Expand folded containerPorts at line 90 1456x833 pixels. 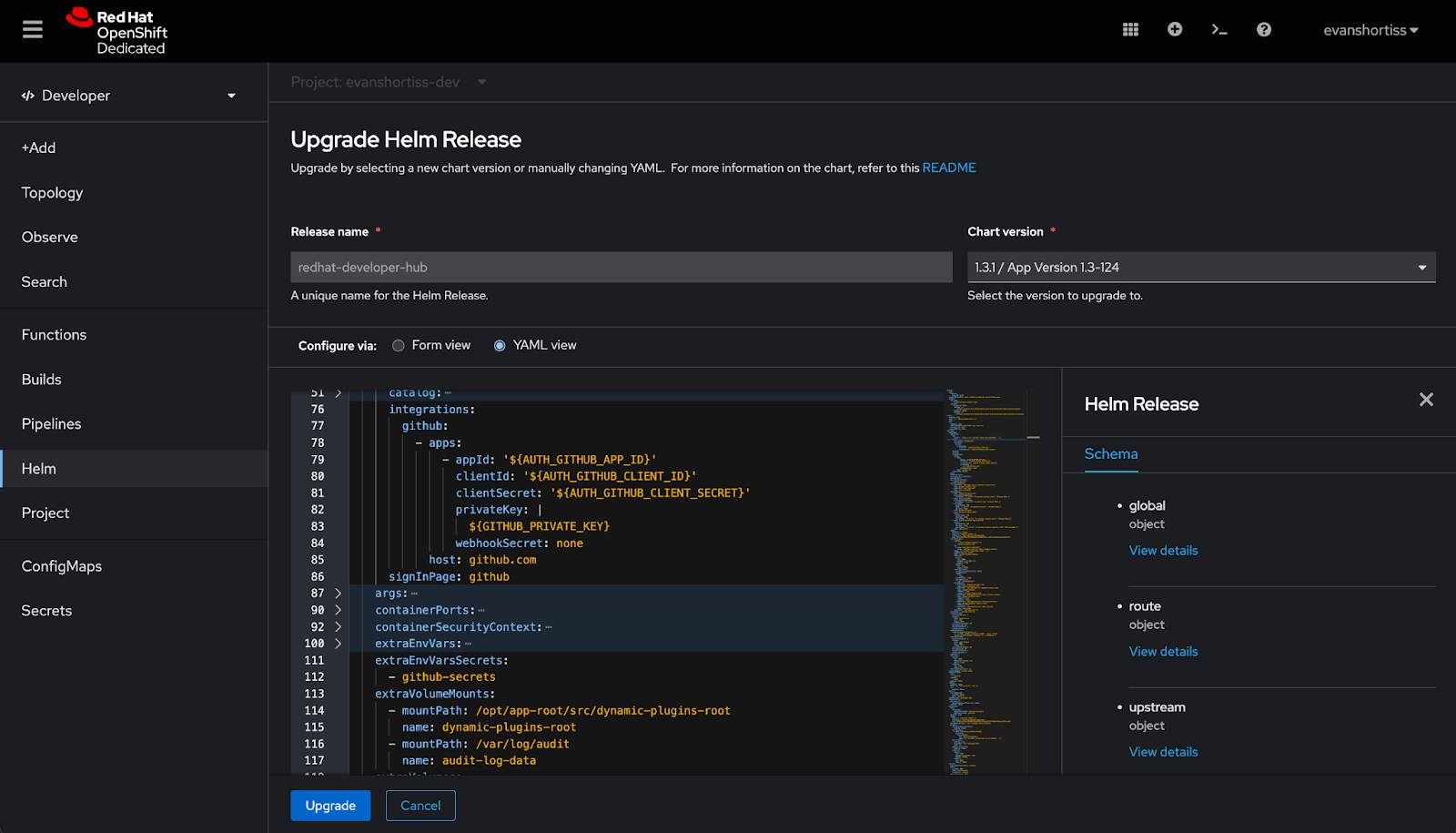coord(338,610)
